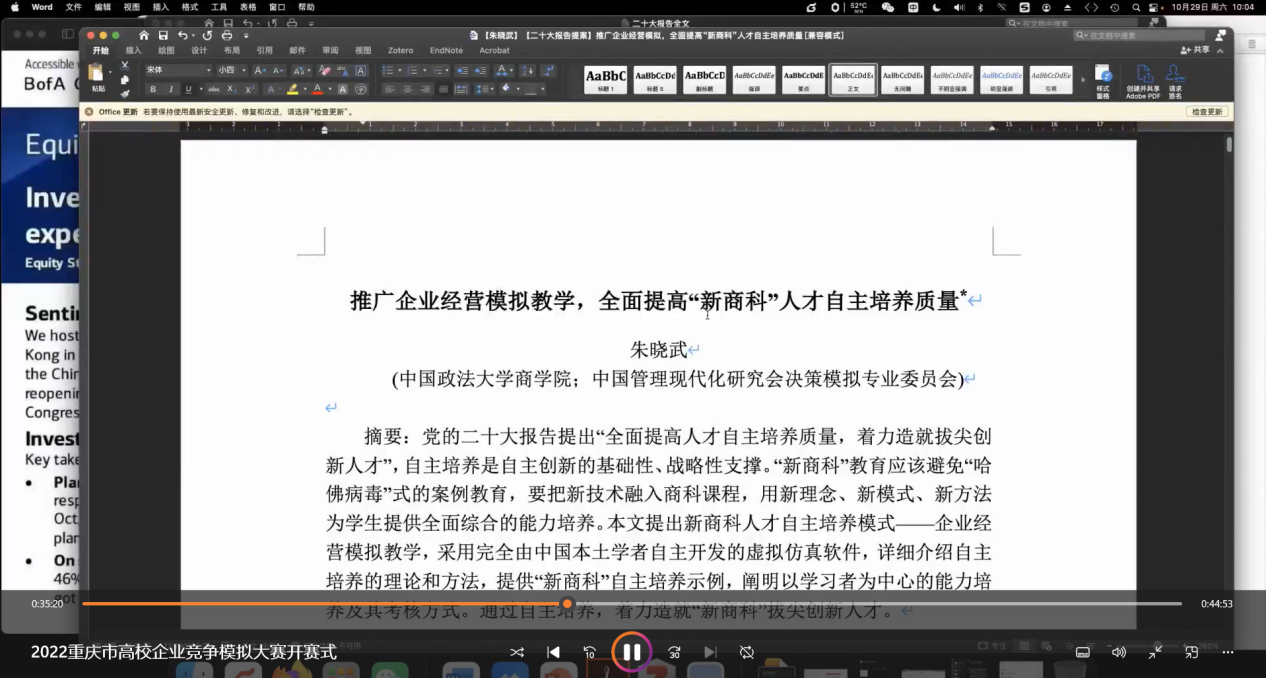Viewport: 1266px width, 678px height.
Task: Expand highlight color dropdown arrow
Action: coord(305,89)
